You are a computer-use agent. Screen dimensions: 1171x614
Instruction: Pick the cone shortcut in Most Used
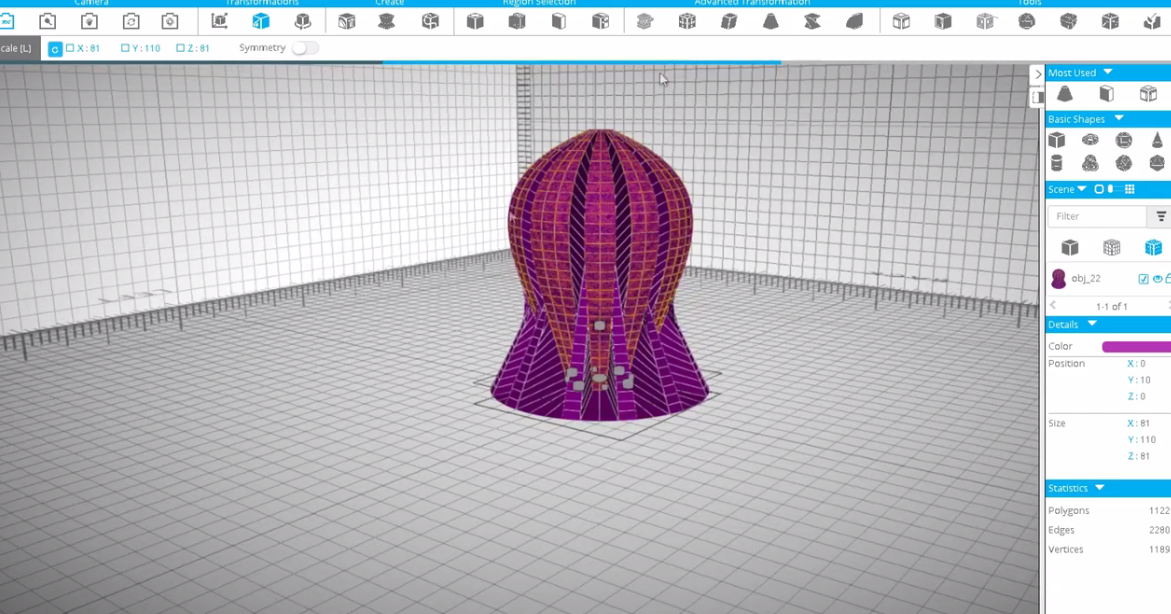coord(1065,93)
